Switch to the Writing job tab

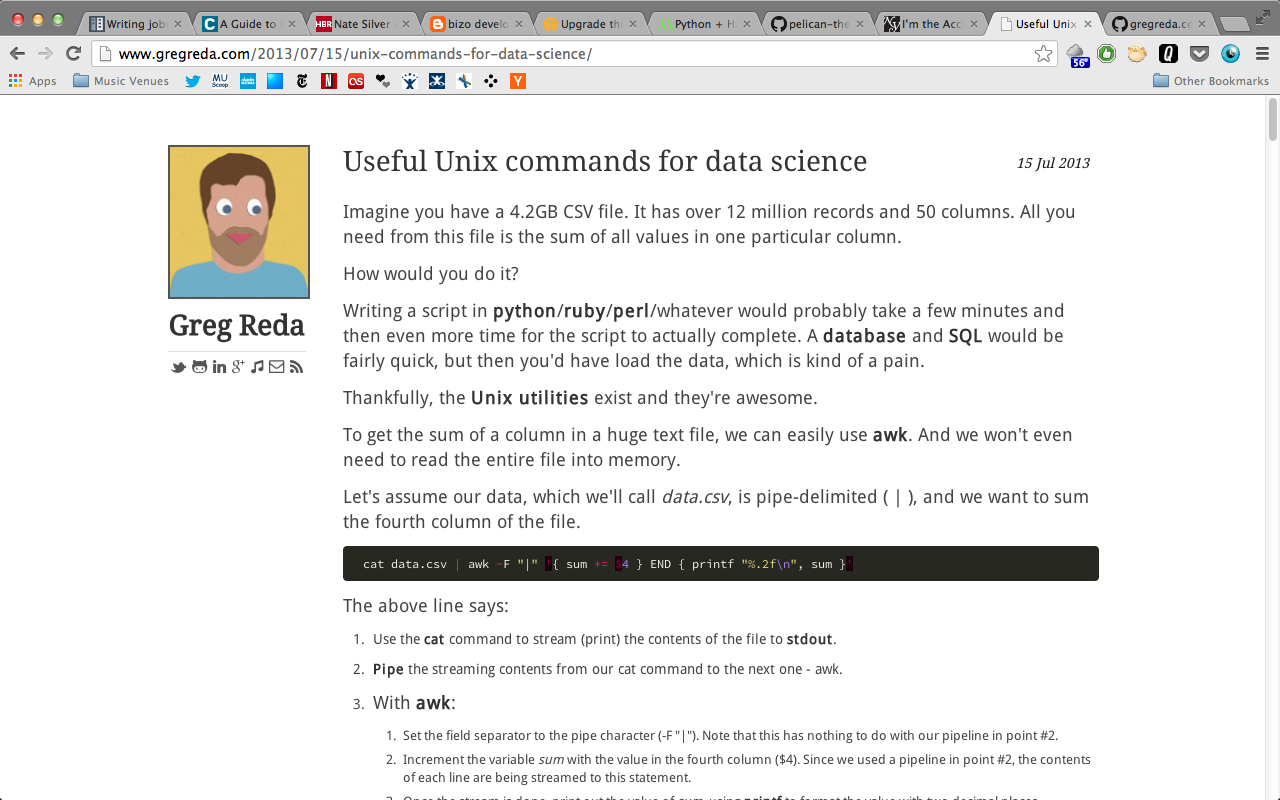(135, 24)
